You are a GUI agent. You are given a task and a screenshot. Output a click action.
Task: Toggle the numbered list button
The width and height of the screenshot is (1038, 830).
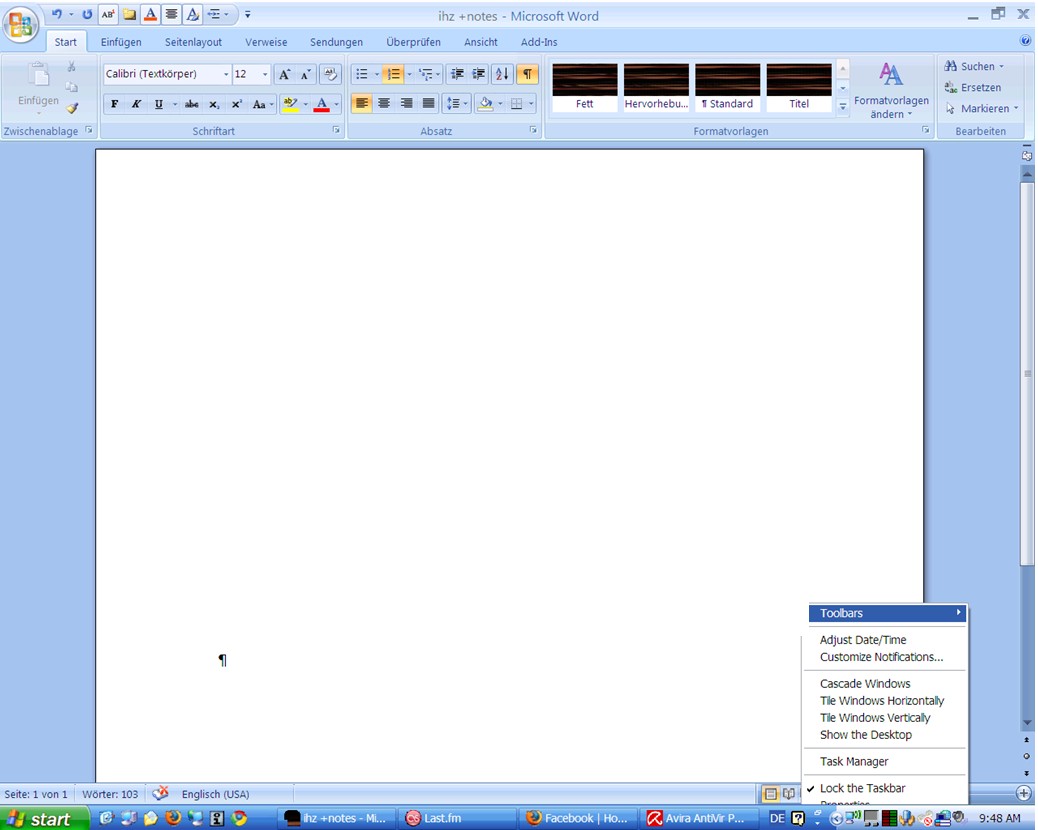coord(394,74)
